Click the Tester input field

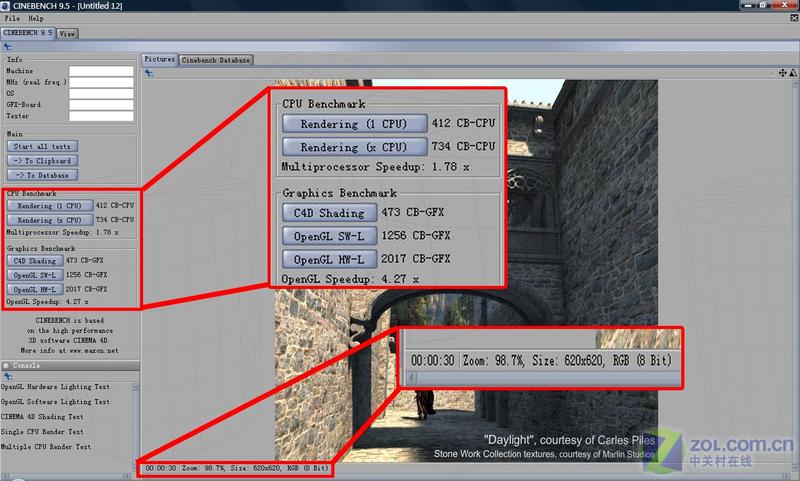point(101,116)
